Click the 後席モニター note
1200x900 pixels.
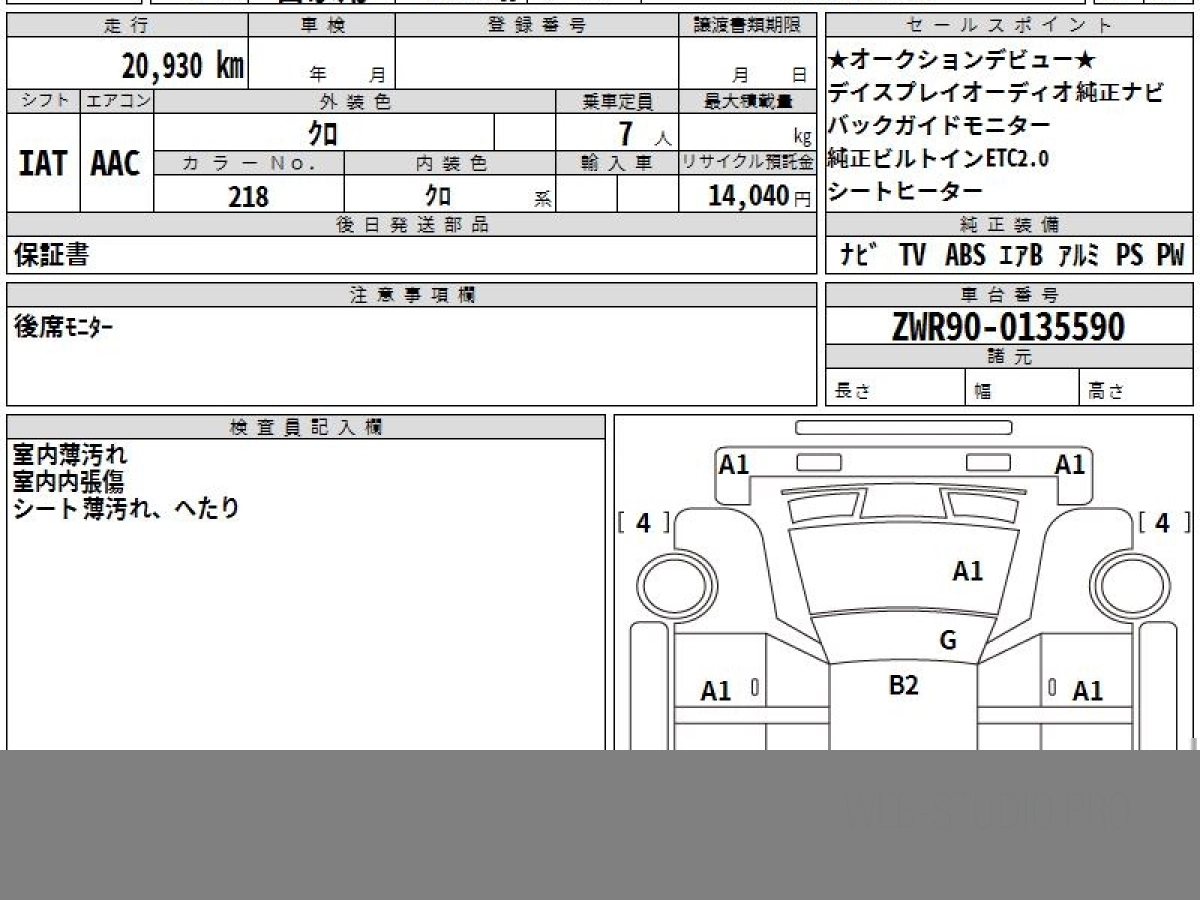63,326
